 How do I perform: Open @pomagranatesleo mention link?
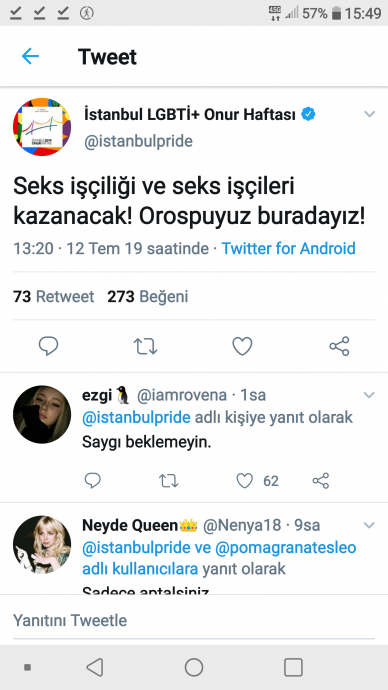(286, 548)
